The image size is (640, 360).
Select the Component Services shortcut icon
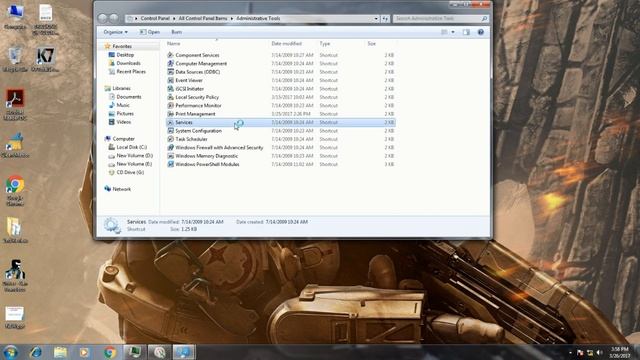click(x=171, y=55)
